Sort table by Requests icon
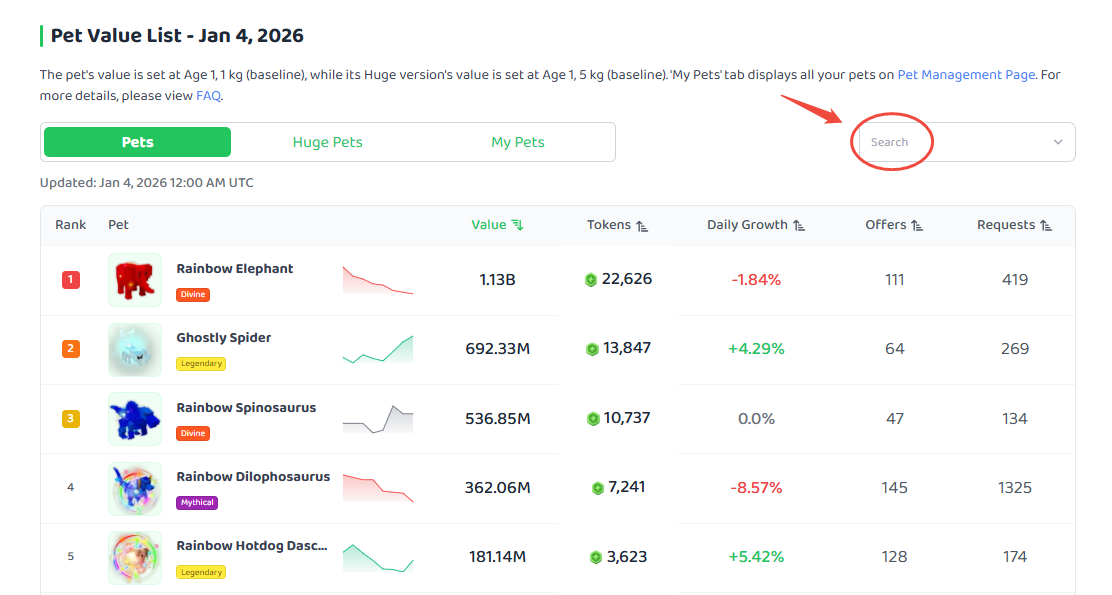Screen dimensions: 1112x595 [x=1046, y=226]
